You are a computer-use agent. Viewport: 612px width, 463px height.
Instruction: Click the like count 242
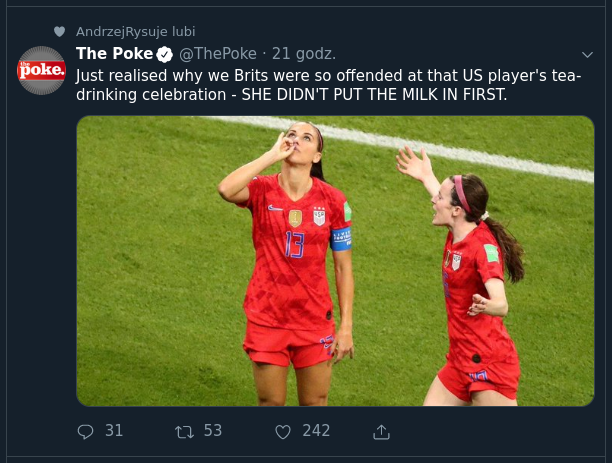click(316, 431)
